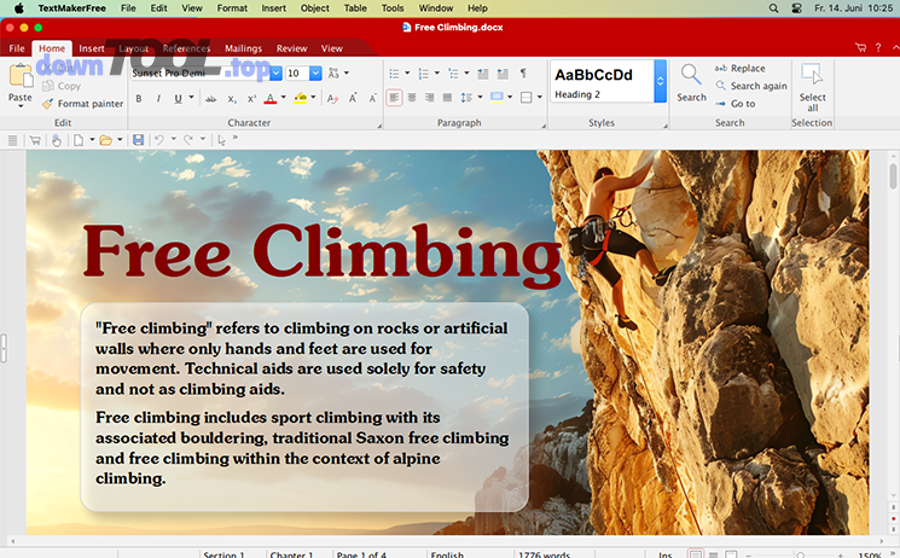Click the Search magnifier icon in the ribbon
900x558 pixels.
[690, 75]
